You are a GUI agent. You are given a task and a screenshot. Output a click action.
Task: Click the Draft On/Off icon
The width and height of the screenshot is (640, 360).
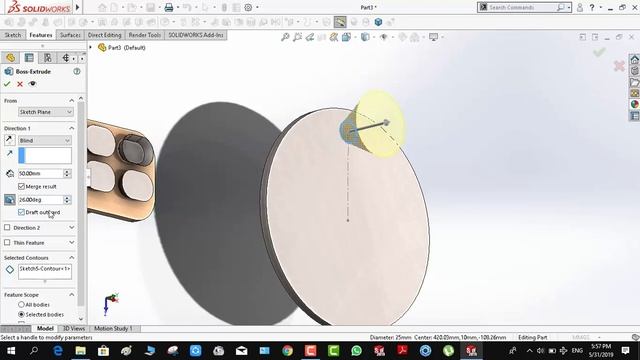pos(10,200)
